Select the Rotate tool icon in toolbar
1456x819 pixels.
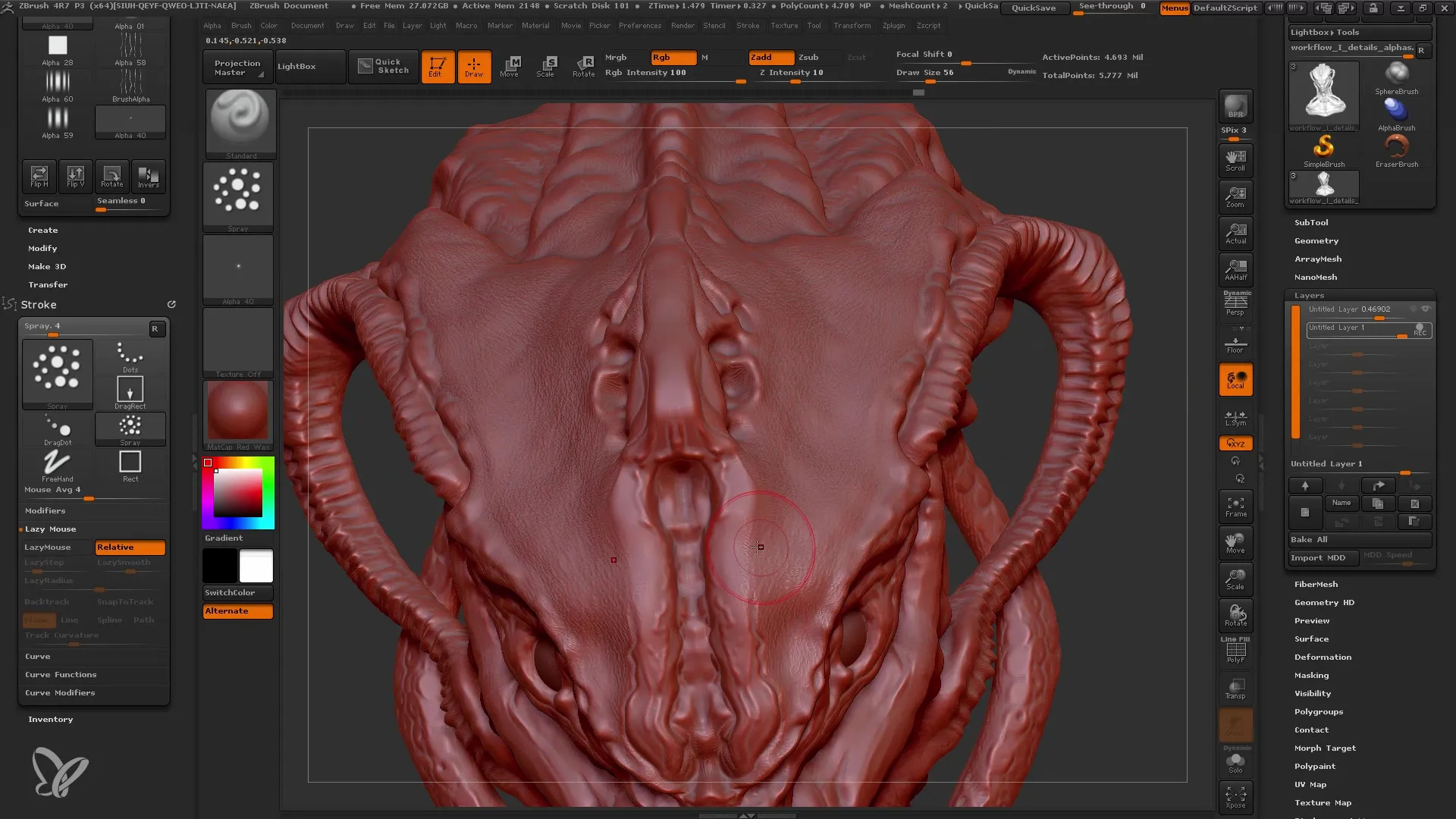click(x=582, y=64)
